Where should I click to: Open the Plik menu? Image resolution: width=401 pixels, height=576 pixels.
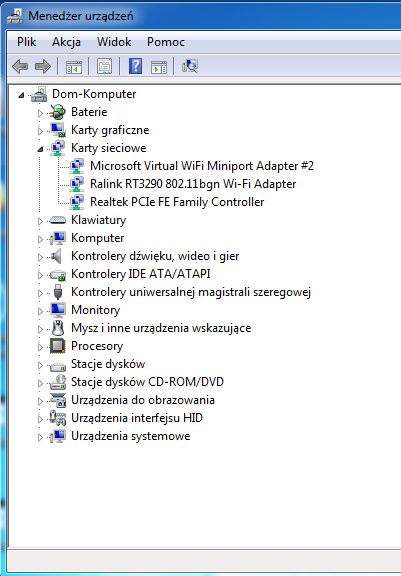26,42
